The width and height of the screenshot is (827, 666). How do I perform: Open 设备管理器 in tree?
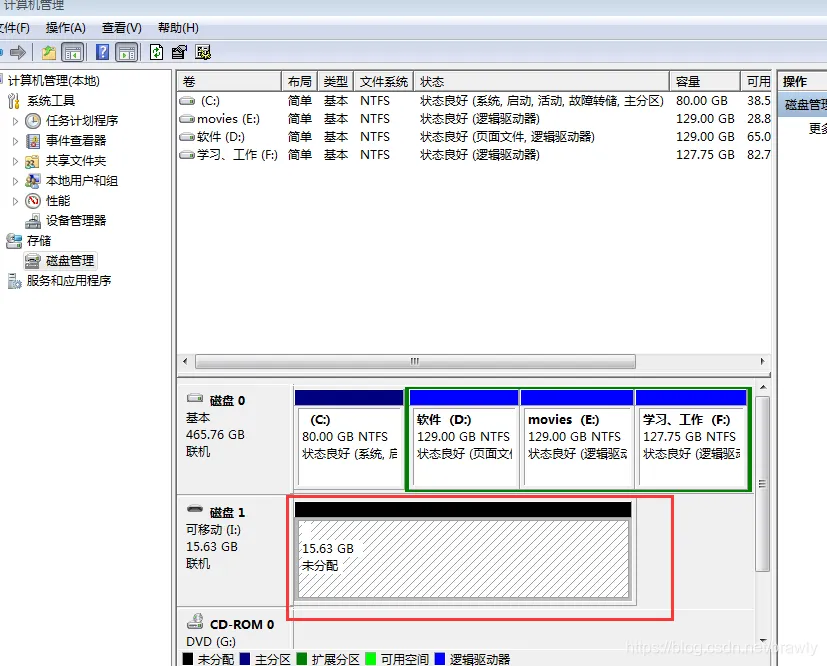76,220
